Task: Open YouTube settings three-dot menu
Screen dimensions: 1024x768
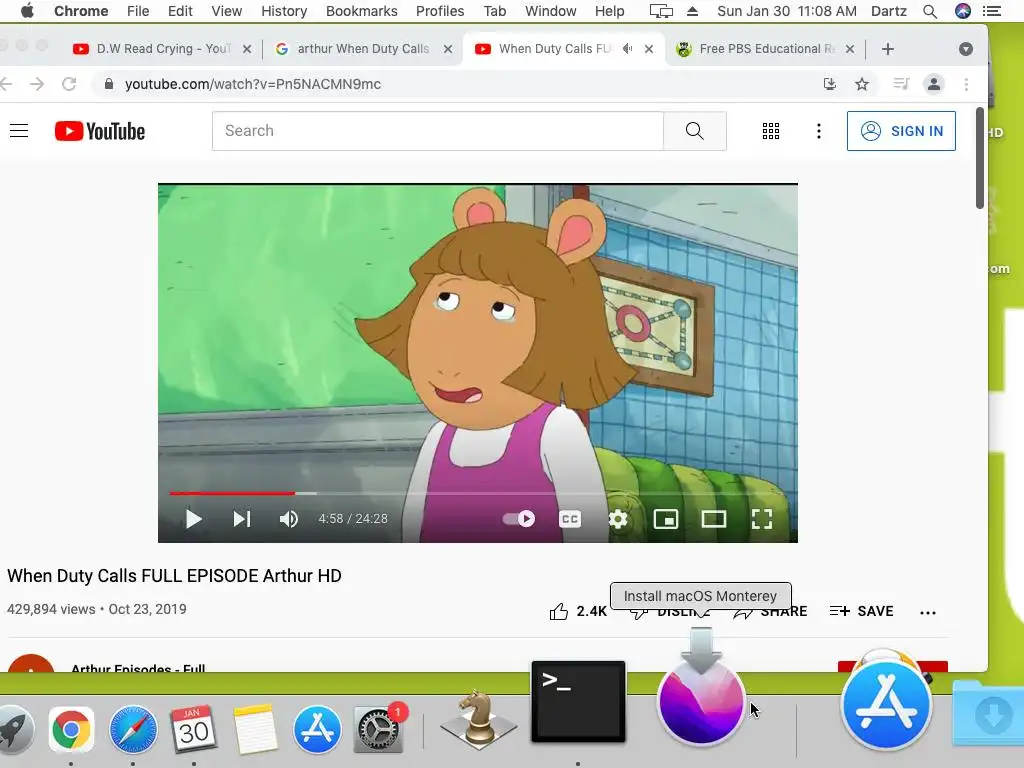Action: 818,131
